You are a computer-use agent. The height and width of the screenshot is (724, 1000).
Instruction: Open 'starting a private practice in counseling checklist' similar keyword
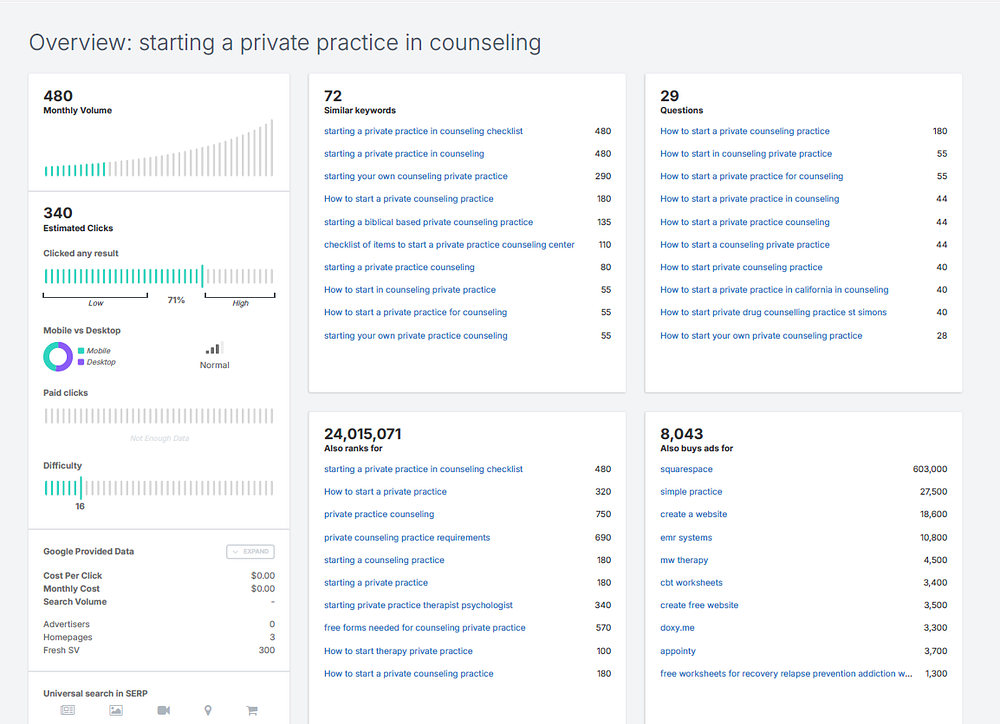(423, 131)
